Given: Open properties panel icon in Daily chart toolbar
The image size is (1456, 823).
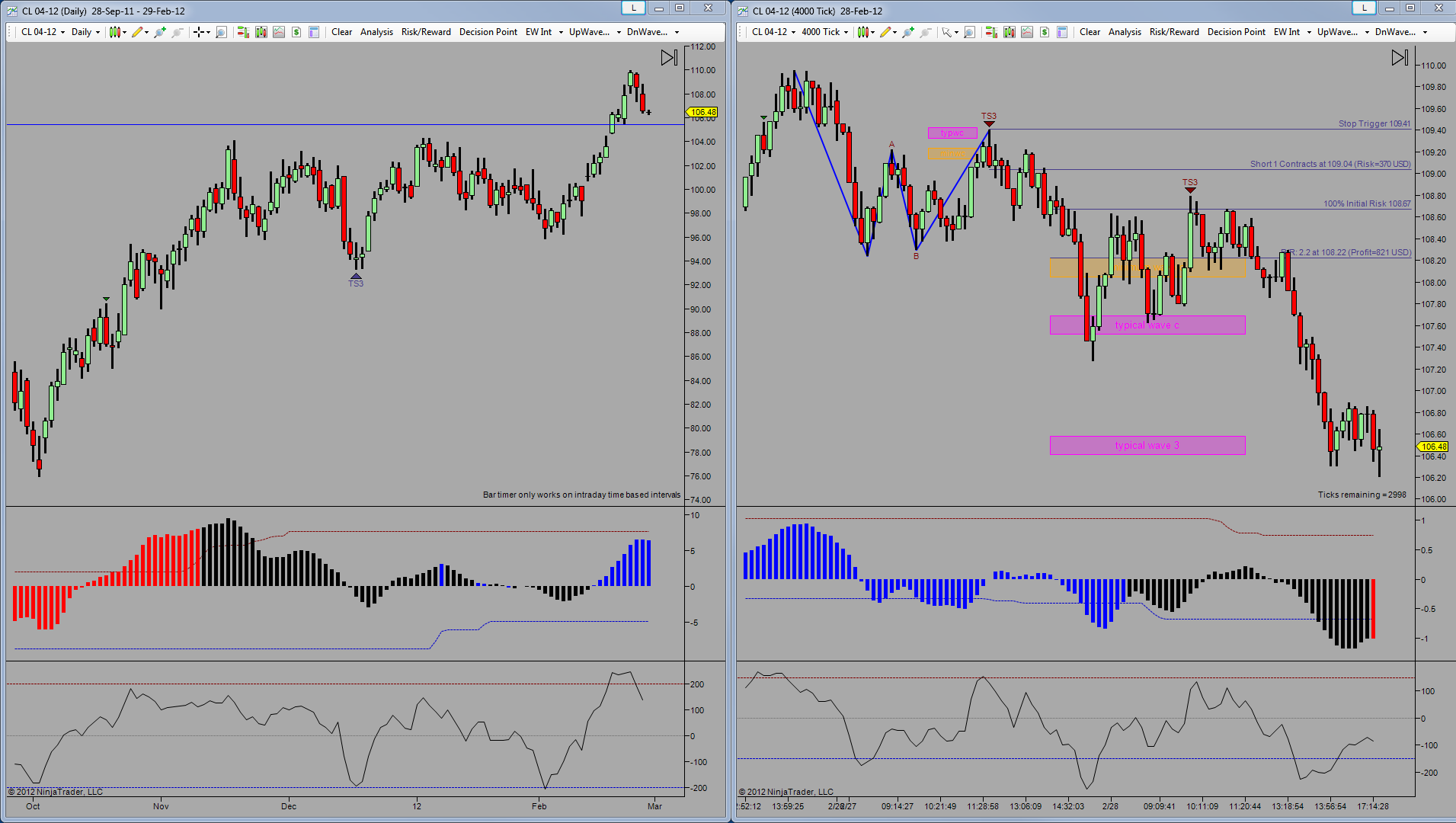Looking at the screenshot, I should click(314, 32).
